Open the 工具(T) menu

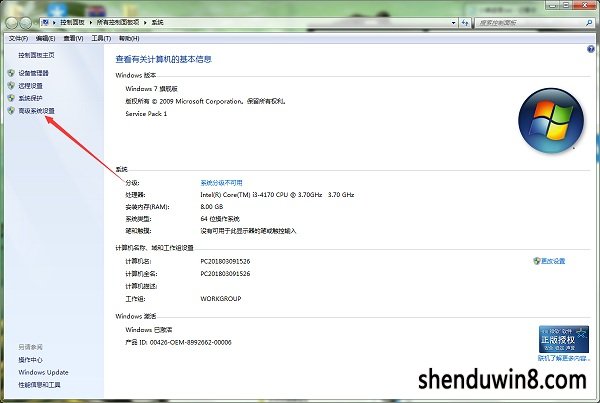point(101,38)
